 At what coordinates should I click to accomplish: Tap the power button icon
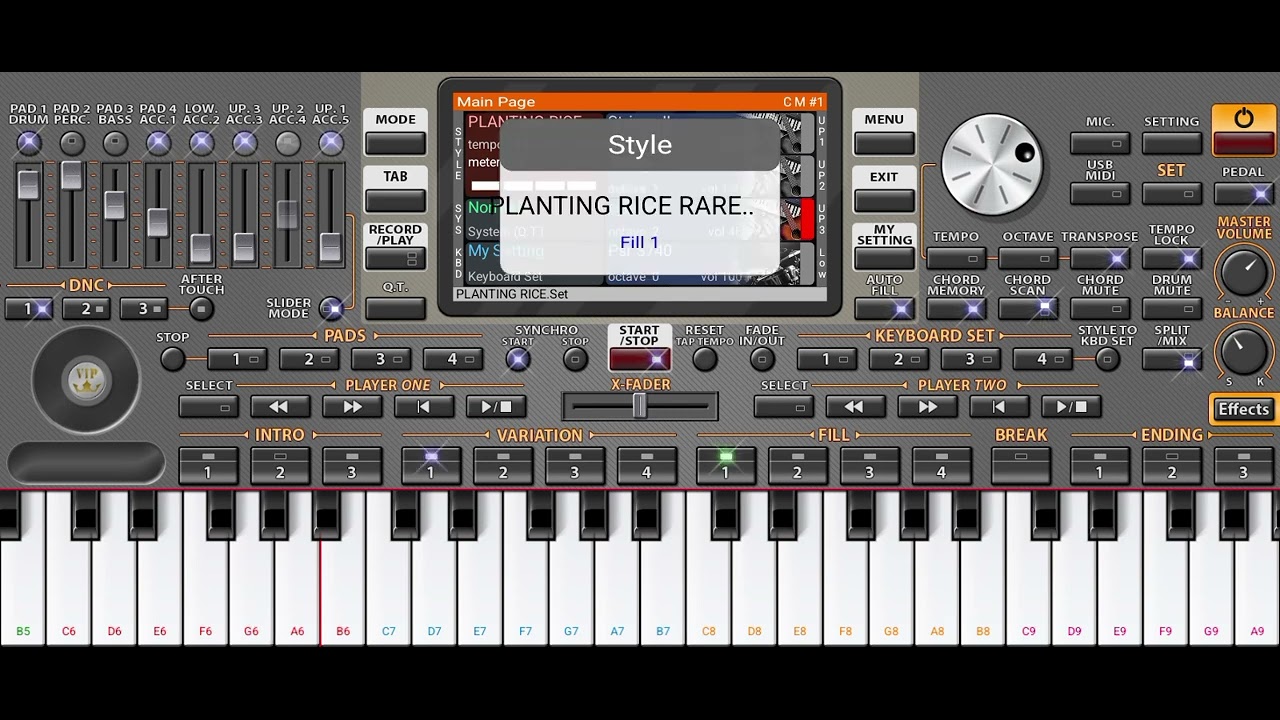[x=1243, y=130]
